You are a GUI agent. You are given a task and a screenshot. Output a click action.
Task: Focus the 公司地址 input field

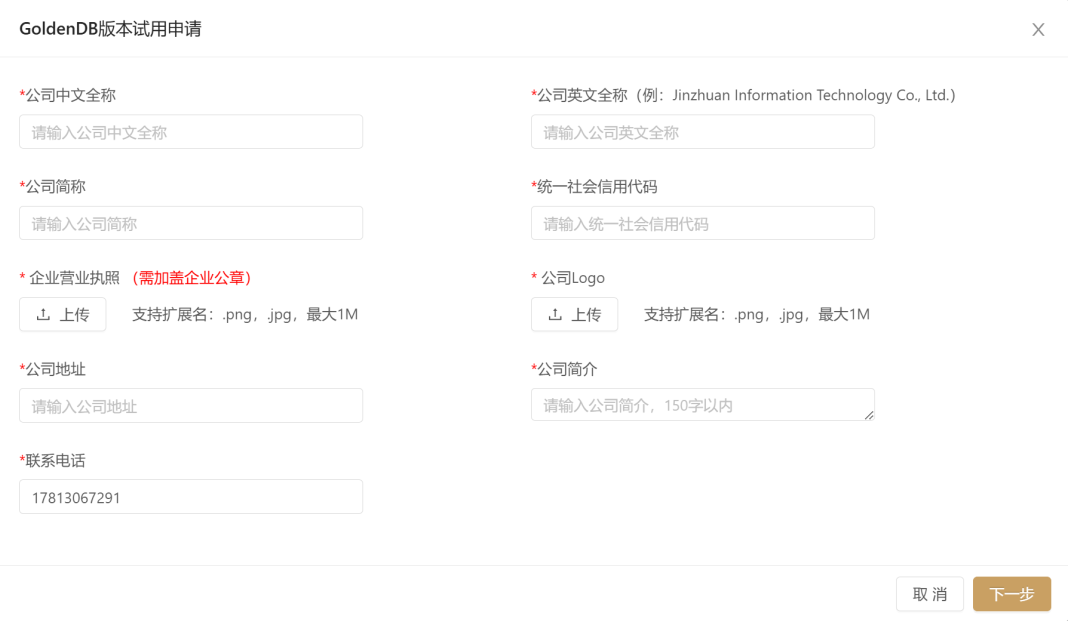tap(190, 405)
